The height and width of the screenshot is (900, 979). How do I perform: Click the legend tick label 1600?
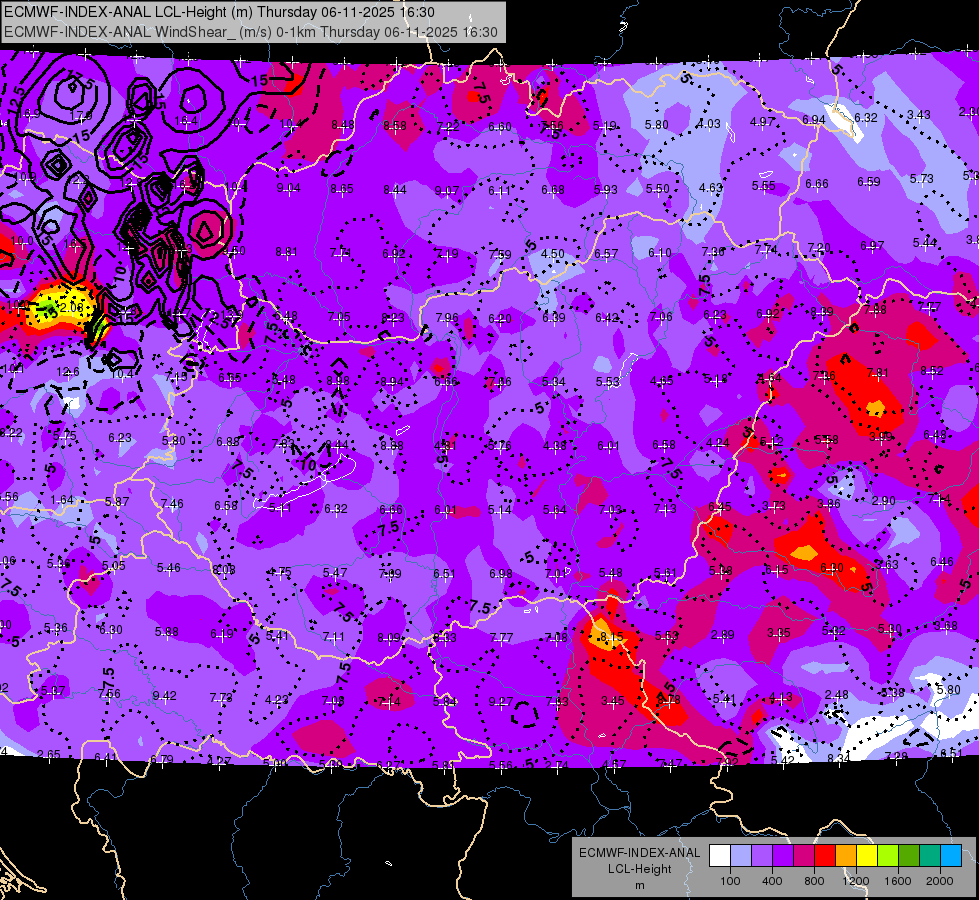coord(898,881)
